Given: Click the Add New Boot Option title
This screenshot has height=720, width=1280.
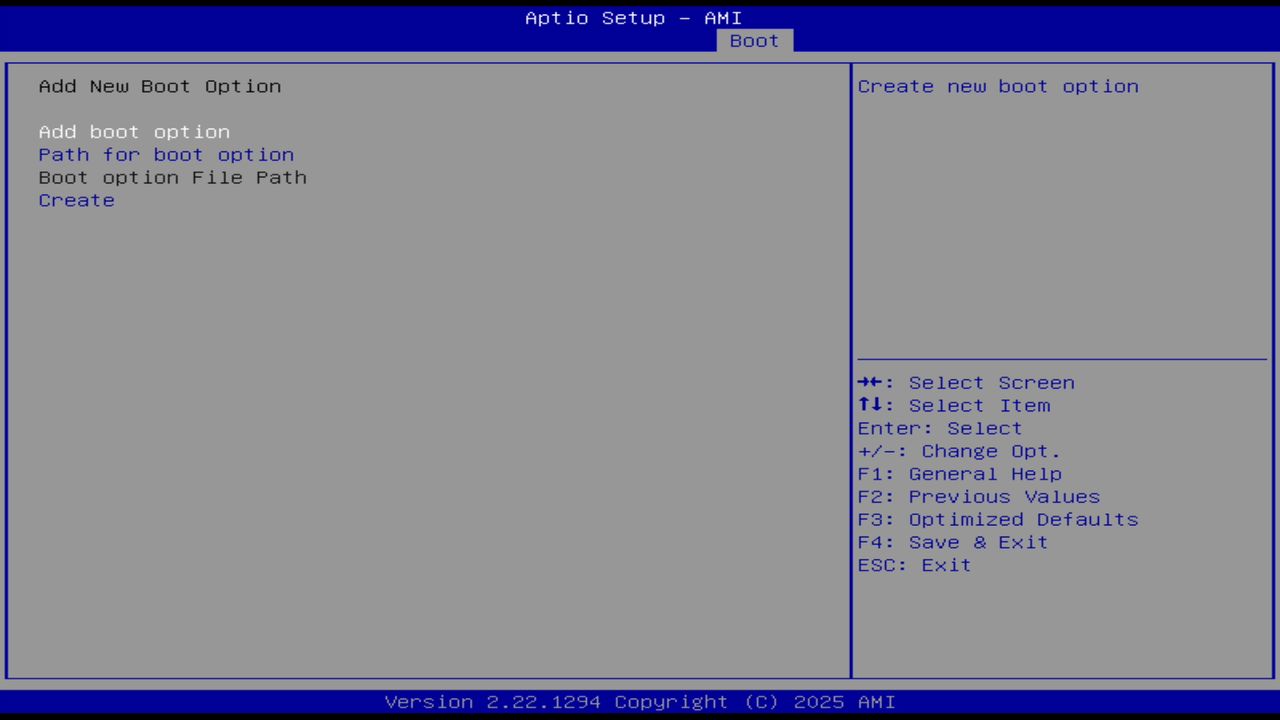Looking at the screenshot, I should click(159, 86).
